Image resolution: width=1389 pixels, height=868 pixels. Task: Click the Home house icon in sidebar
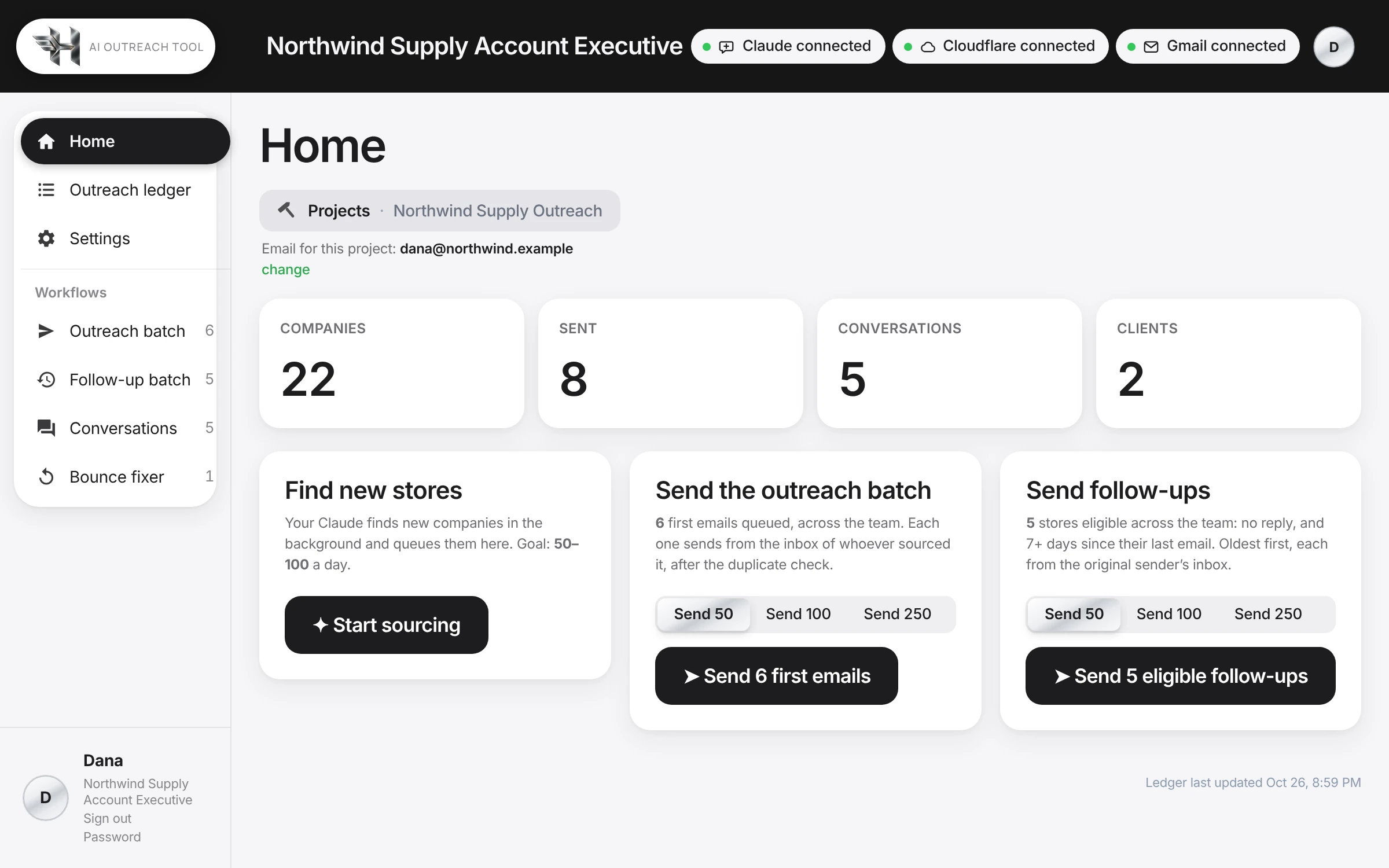point(46,141)
